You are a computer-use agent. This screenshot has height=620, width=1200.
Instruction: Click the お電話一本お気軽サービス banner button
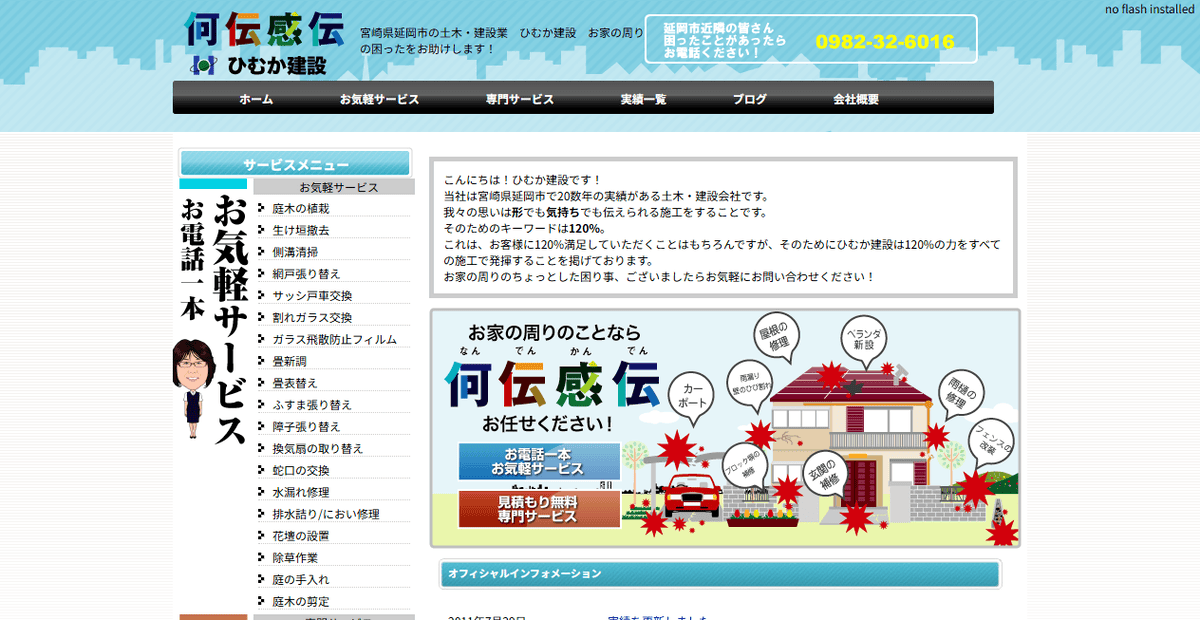(x=537, y=462)
